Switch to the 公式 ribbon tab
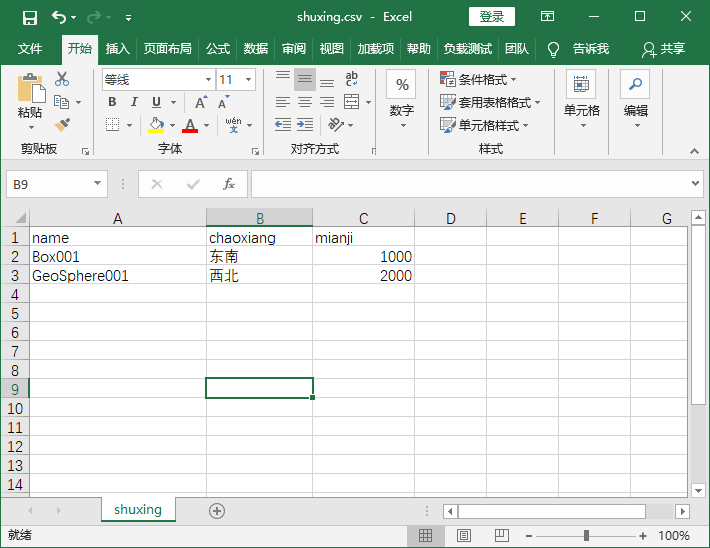 218,48
